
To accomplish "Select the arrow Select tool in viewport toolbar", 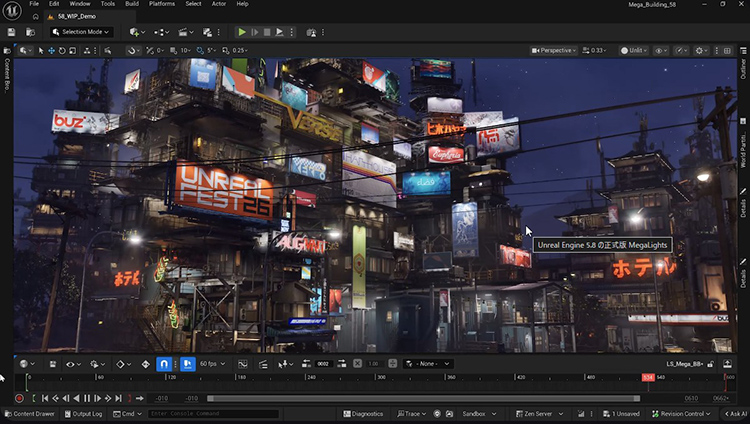I will click(x=41, y=50).
